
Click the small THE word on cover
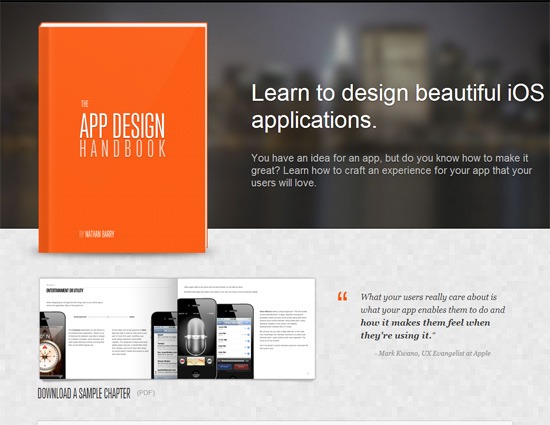point(85,104)
